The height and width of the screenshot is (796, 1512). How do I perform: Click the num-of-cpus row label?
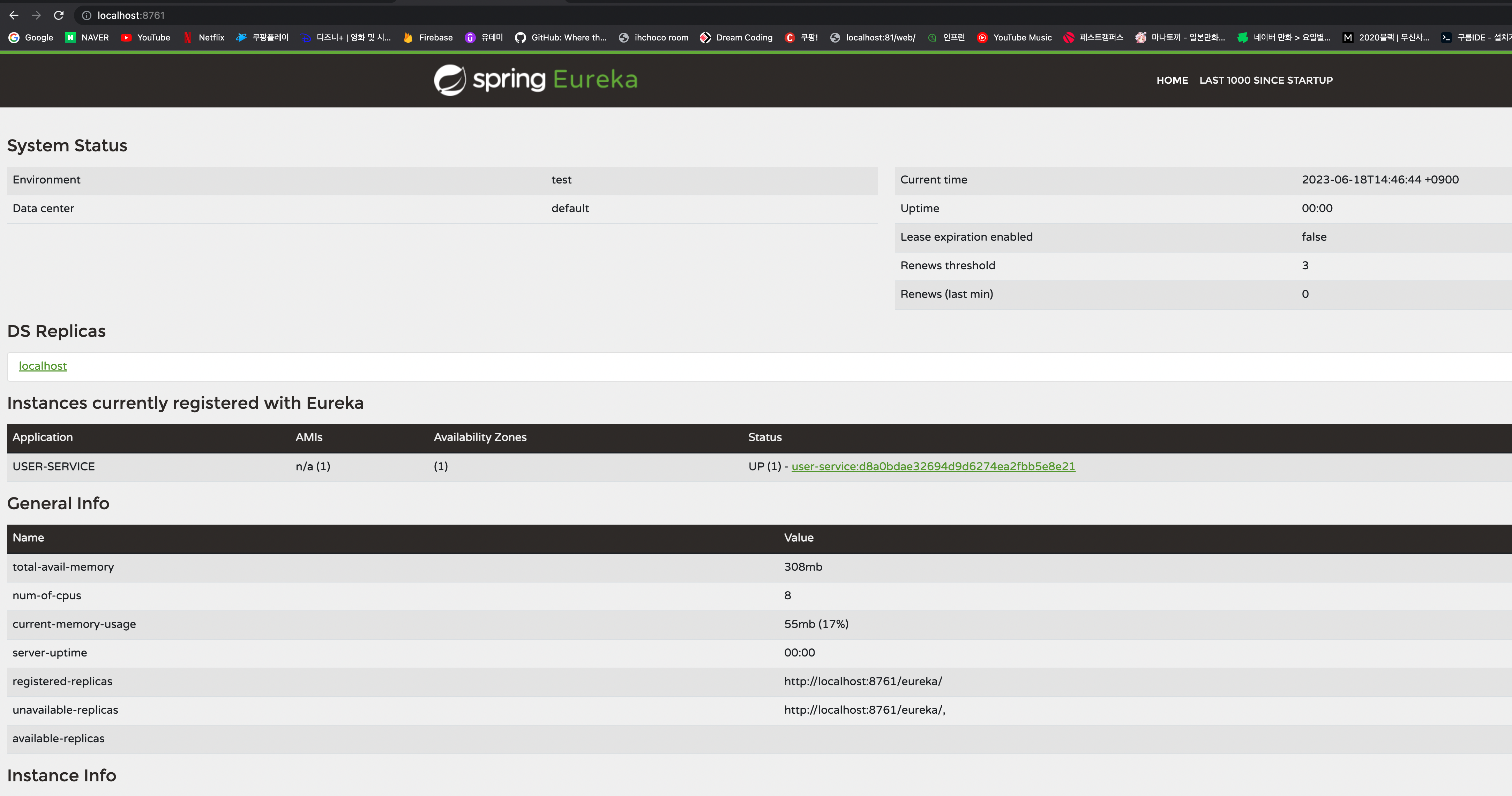coord(47,596)
